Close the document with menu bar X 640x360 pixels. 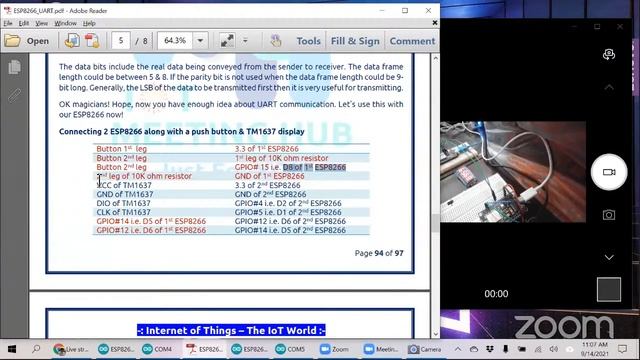coord(435,23)
